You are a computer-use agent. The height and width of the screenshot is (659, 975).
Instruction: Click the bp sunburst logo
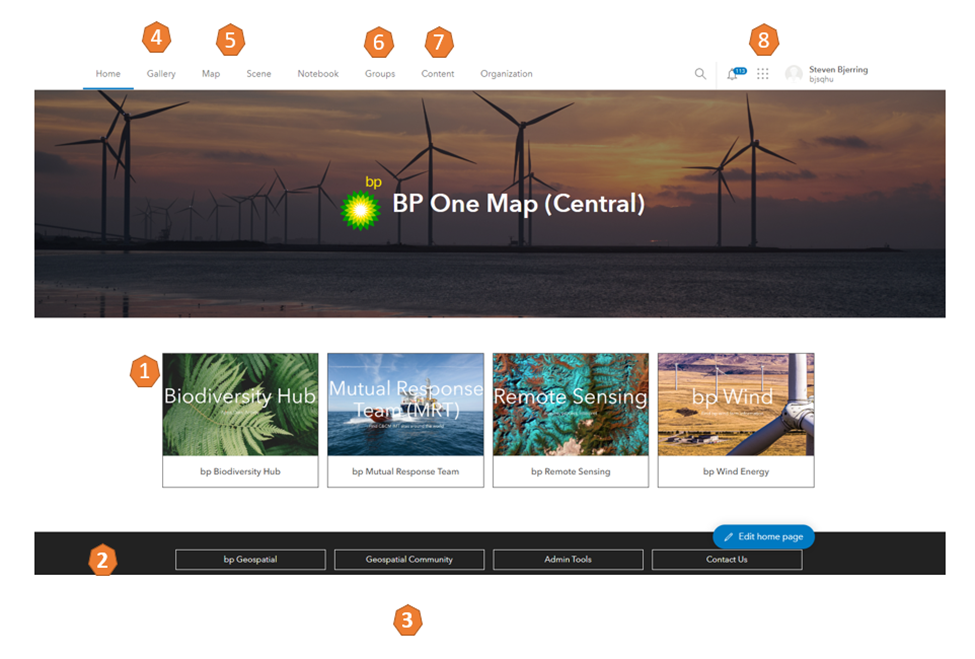point(361,210)
